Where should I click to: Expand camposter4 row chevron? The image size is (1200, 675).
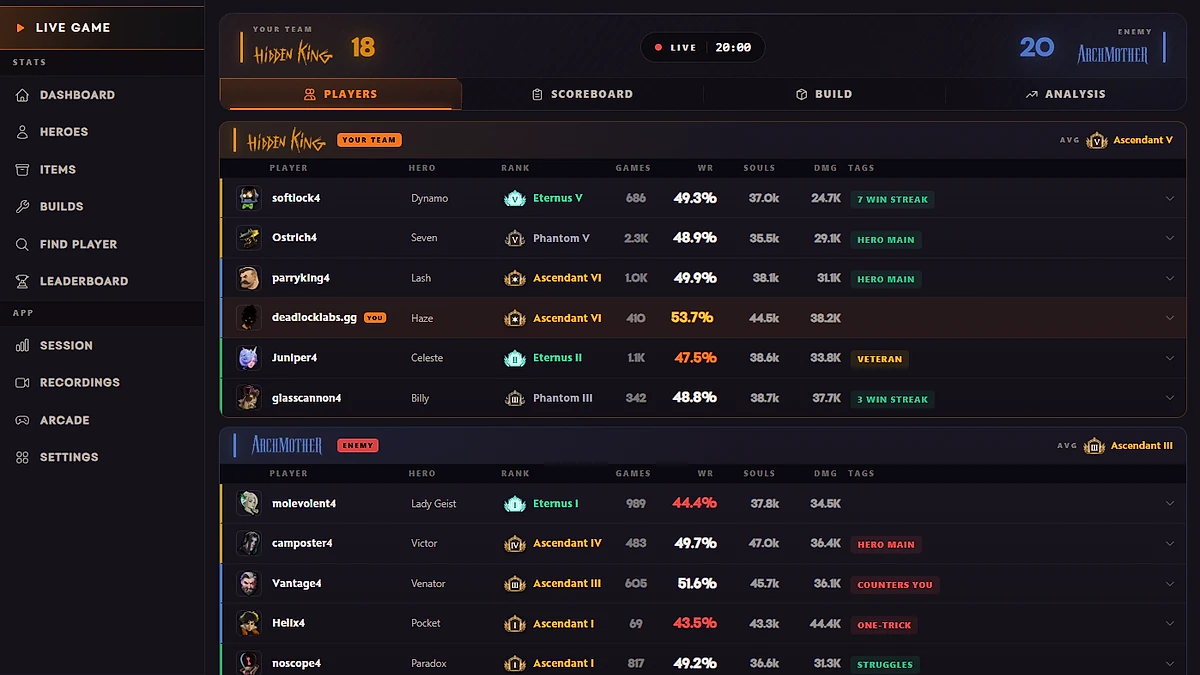[1170, 543]
